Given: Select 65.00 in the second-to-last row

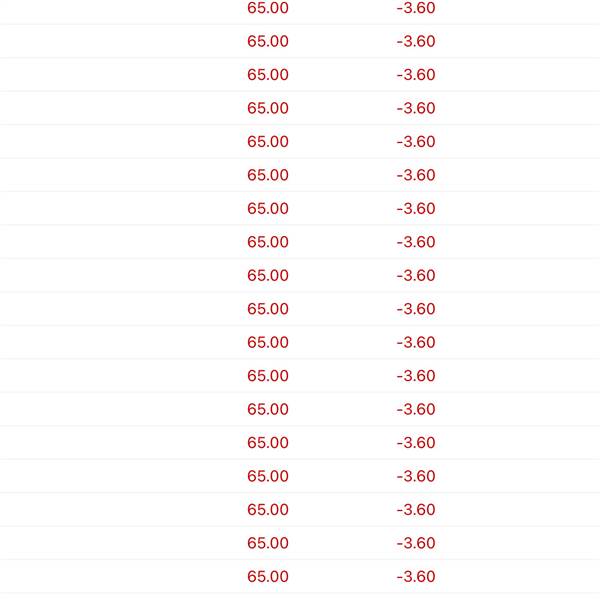Looking at the screenshot, I should click(268, 544).
